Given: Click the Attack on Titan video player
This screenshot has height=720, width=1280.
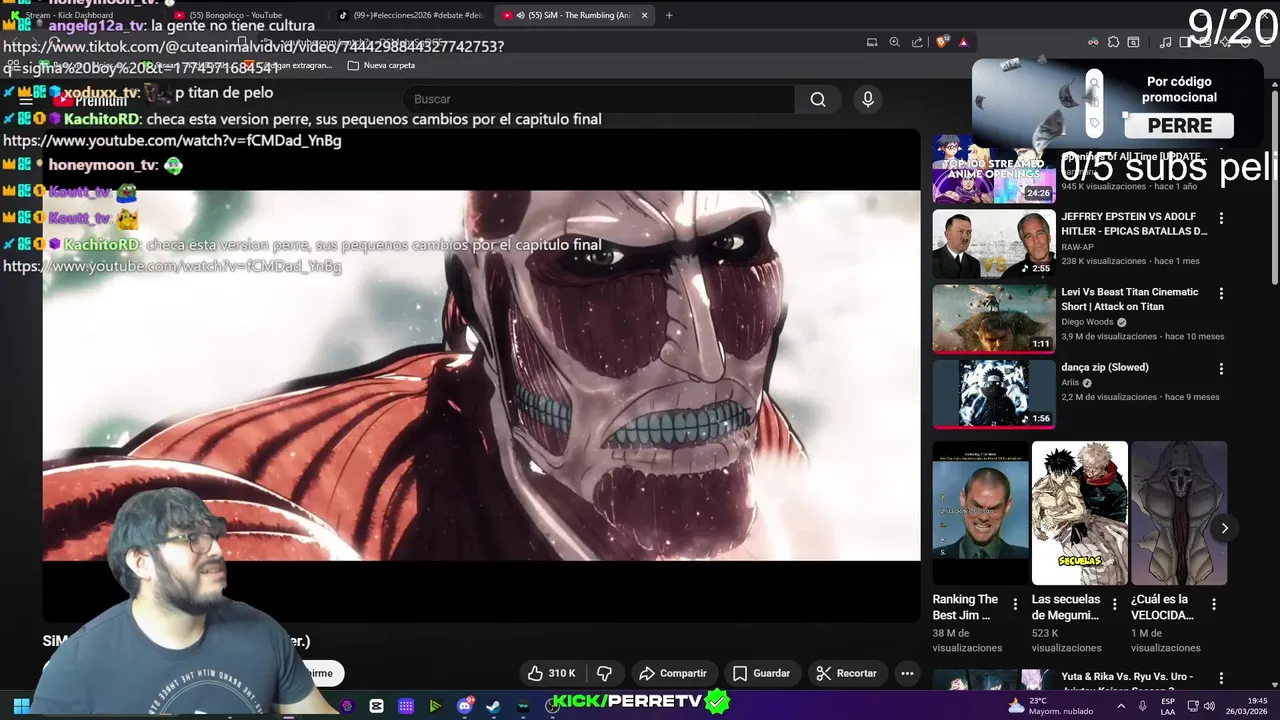Looking at the screenshot, I should (x=481, y=375).
